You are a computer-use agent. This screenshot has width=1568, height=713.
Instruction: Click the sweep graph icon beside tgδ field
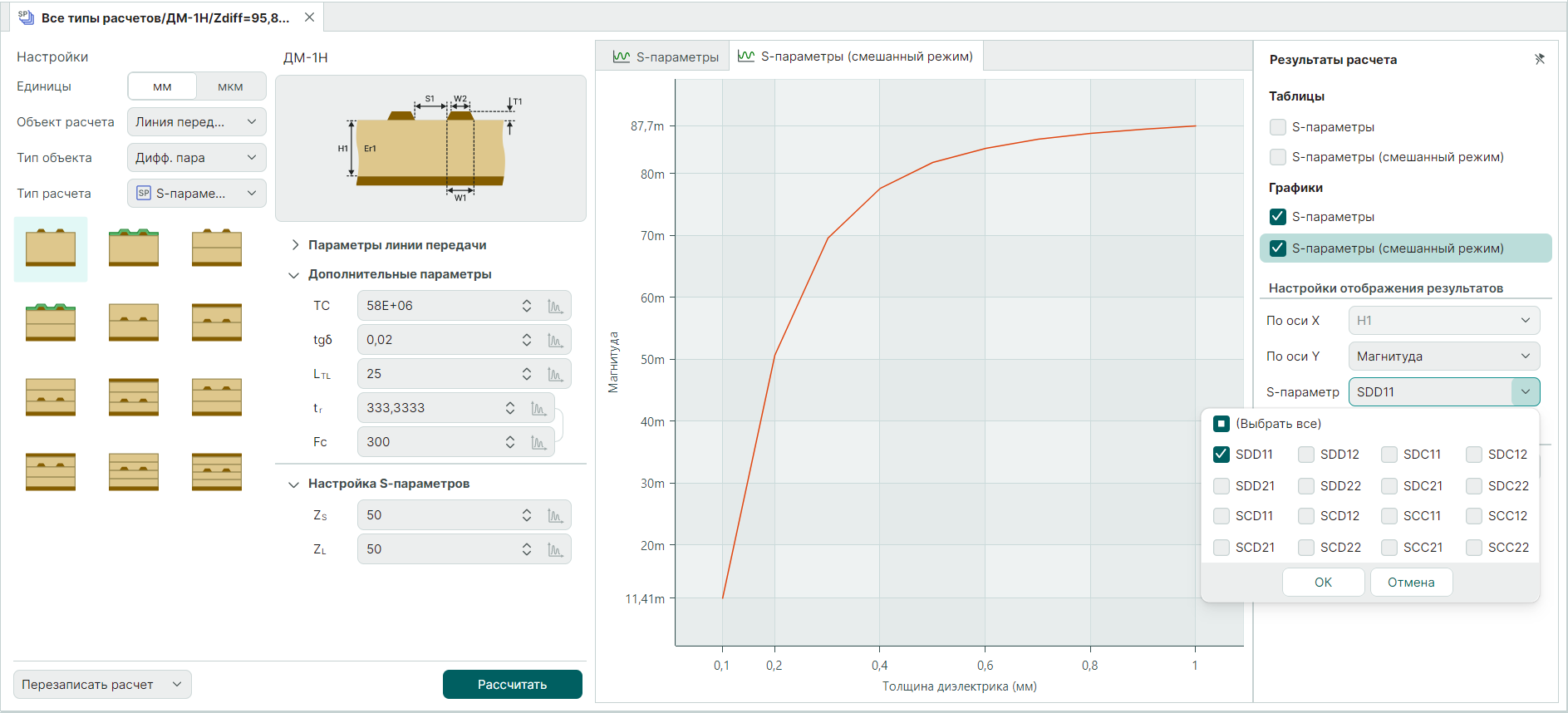click(x=555, y=340)
